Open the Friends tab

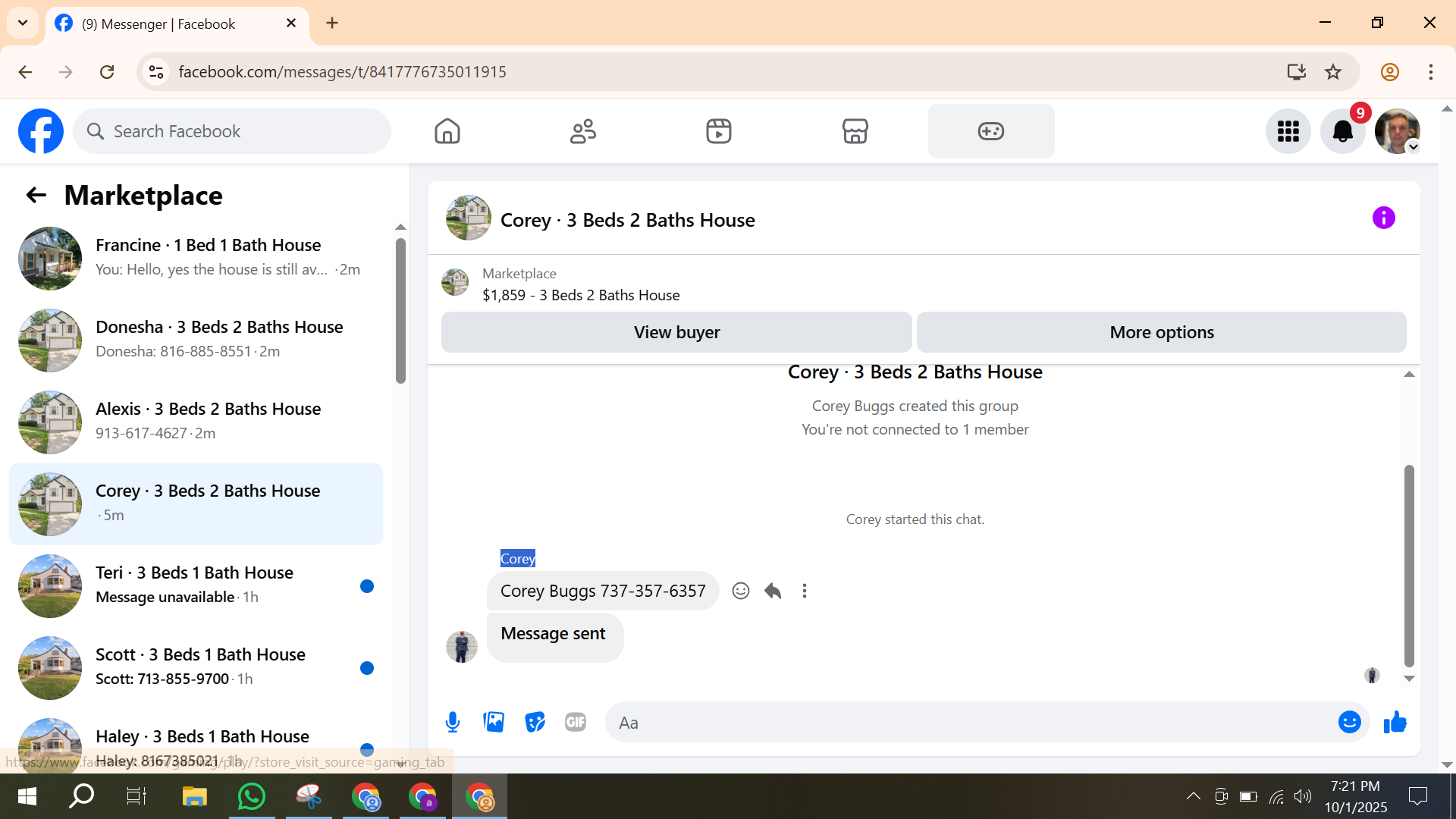[583, 131]
